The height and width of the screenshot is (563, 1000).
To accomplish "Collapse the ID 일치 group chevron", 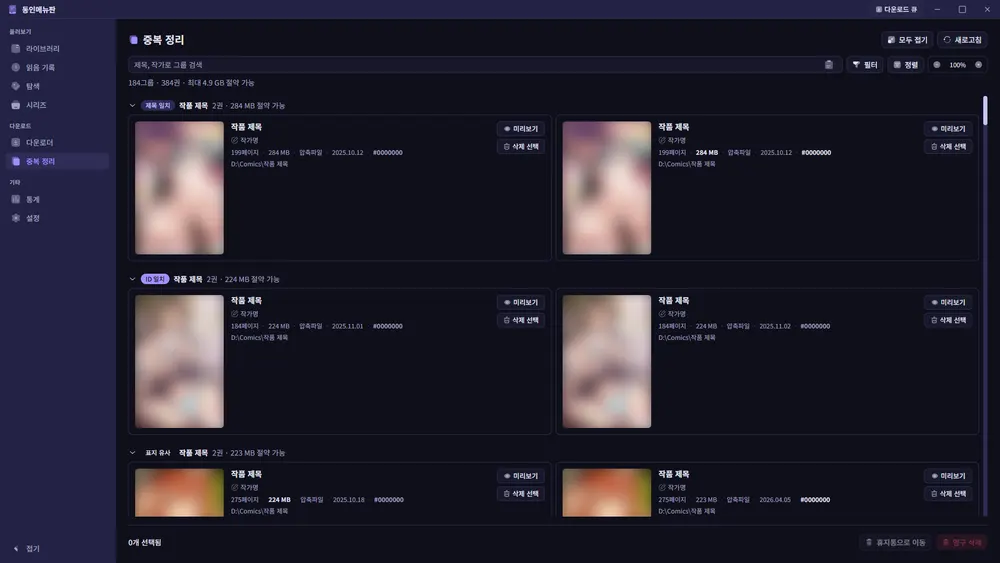I will (133, 279).
